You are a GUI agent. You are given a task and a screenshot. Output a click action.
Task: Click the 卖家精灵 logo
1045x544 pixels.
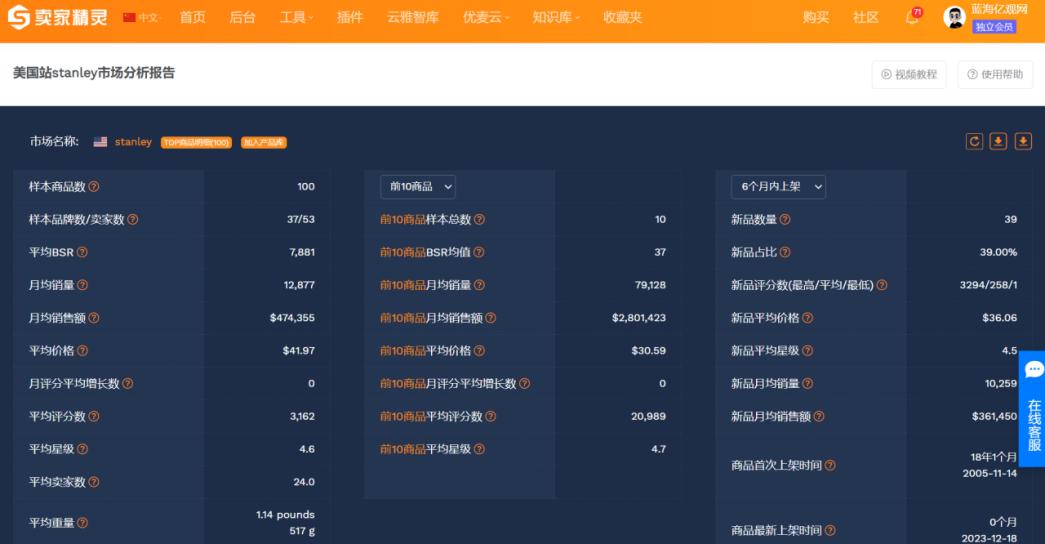pyautogui.click(x=57, y=17)
